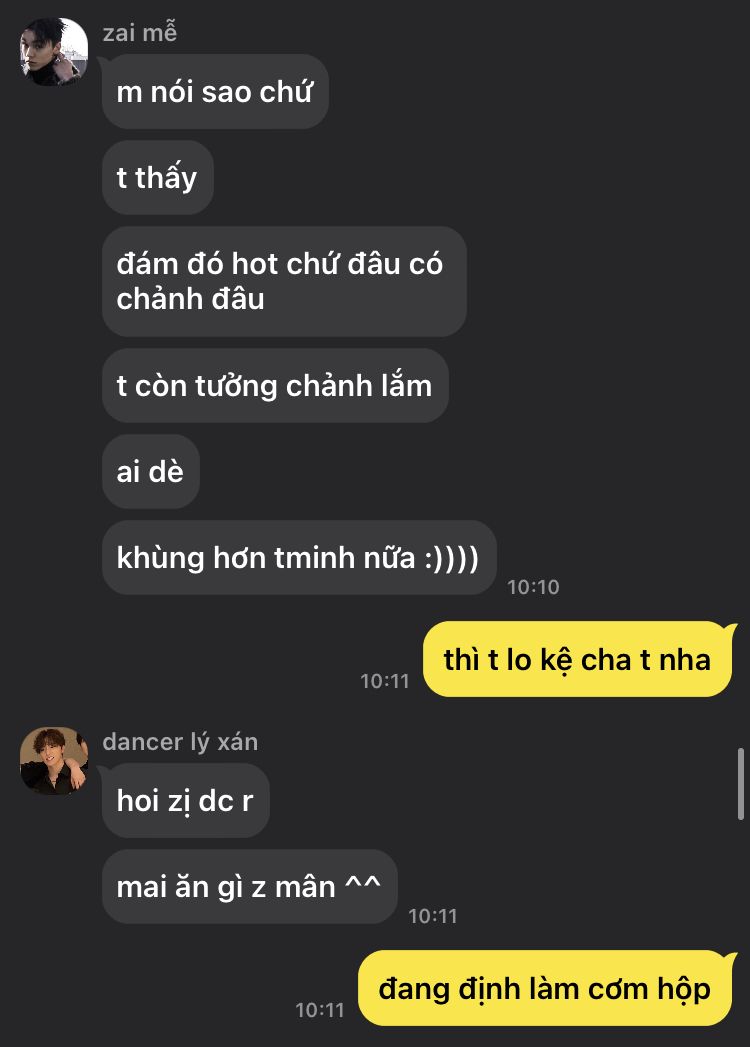Tap the sender name 'dancer lý xán'
This screenshot has height=1047, width=750.
[180, 742]
